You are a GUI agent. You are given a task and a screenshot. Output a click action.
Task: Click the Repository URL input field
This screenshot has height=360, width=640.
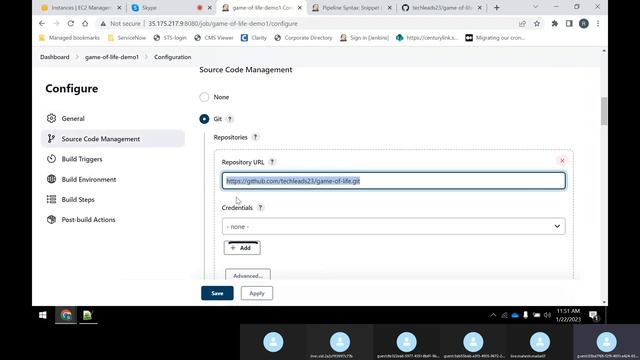(x=393, y=181)
